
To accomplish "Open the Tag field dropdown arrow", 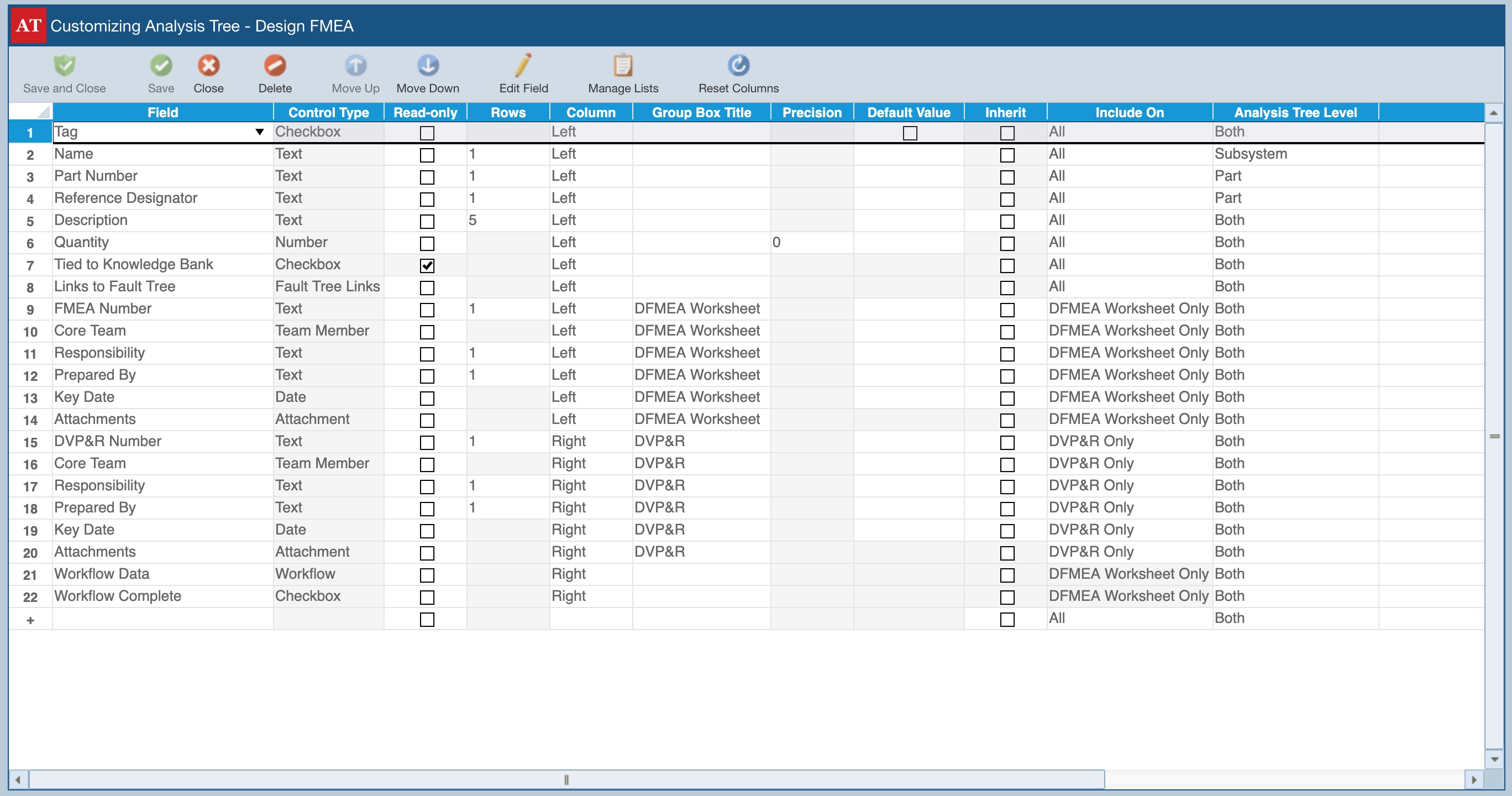I will (x=259, y=132).
